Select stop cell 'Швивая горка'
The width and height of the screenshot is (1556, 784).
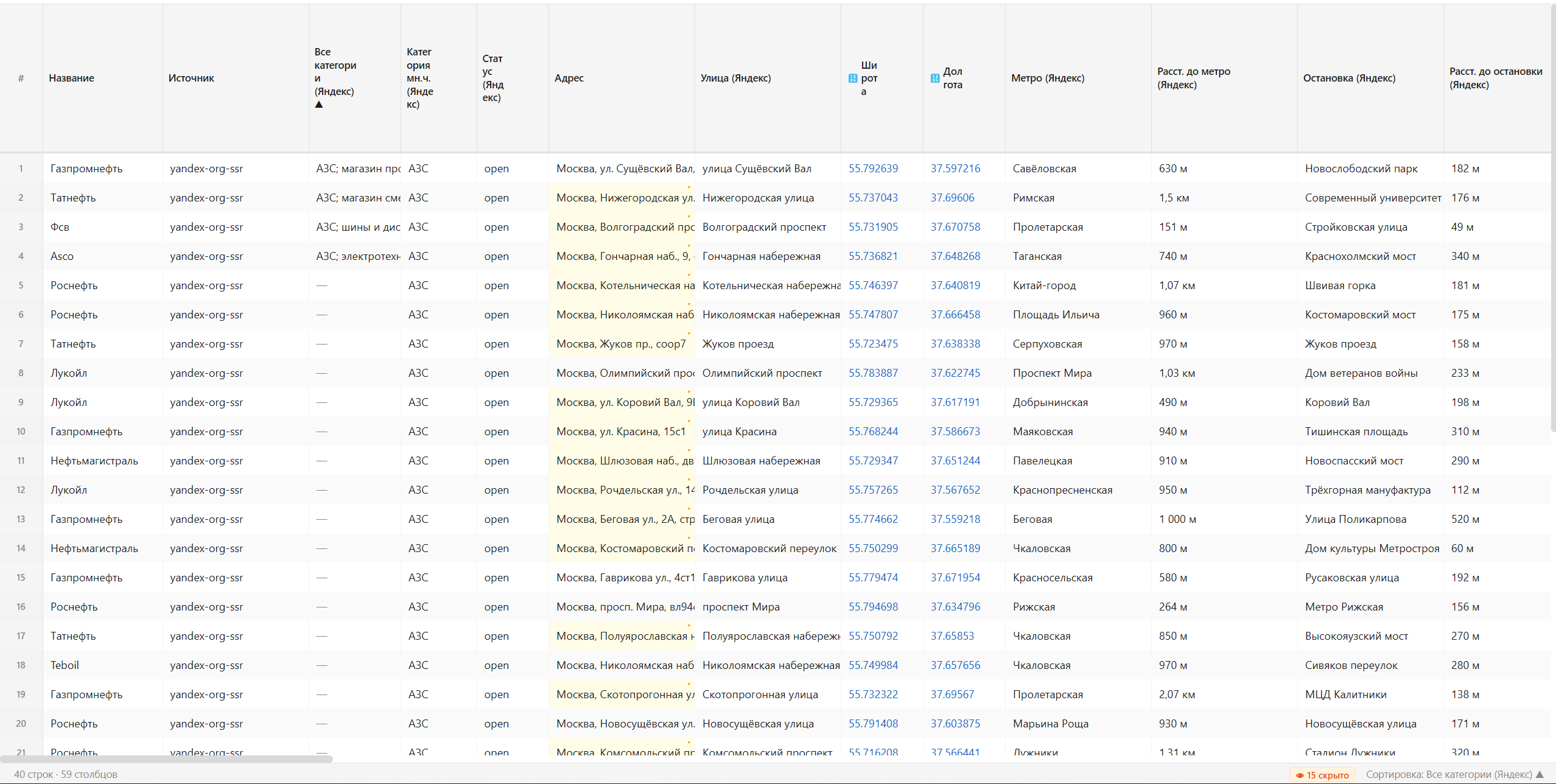coord(1370,285)
